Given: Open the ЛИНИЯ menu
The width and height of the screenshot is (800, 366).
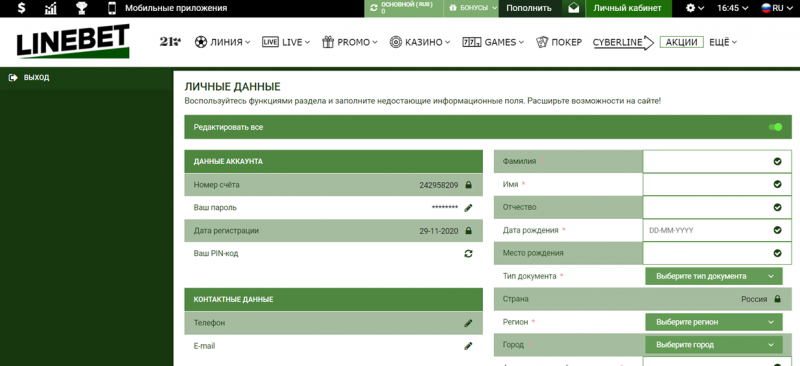Looking at the screenshot, I should 222,42.
